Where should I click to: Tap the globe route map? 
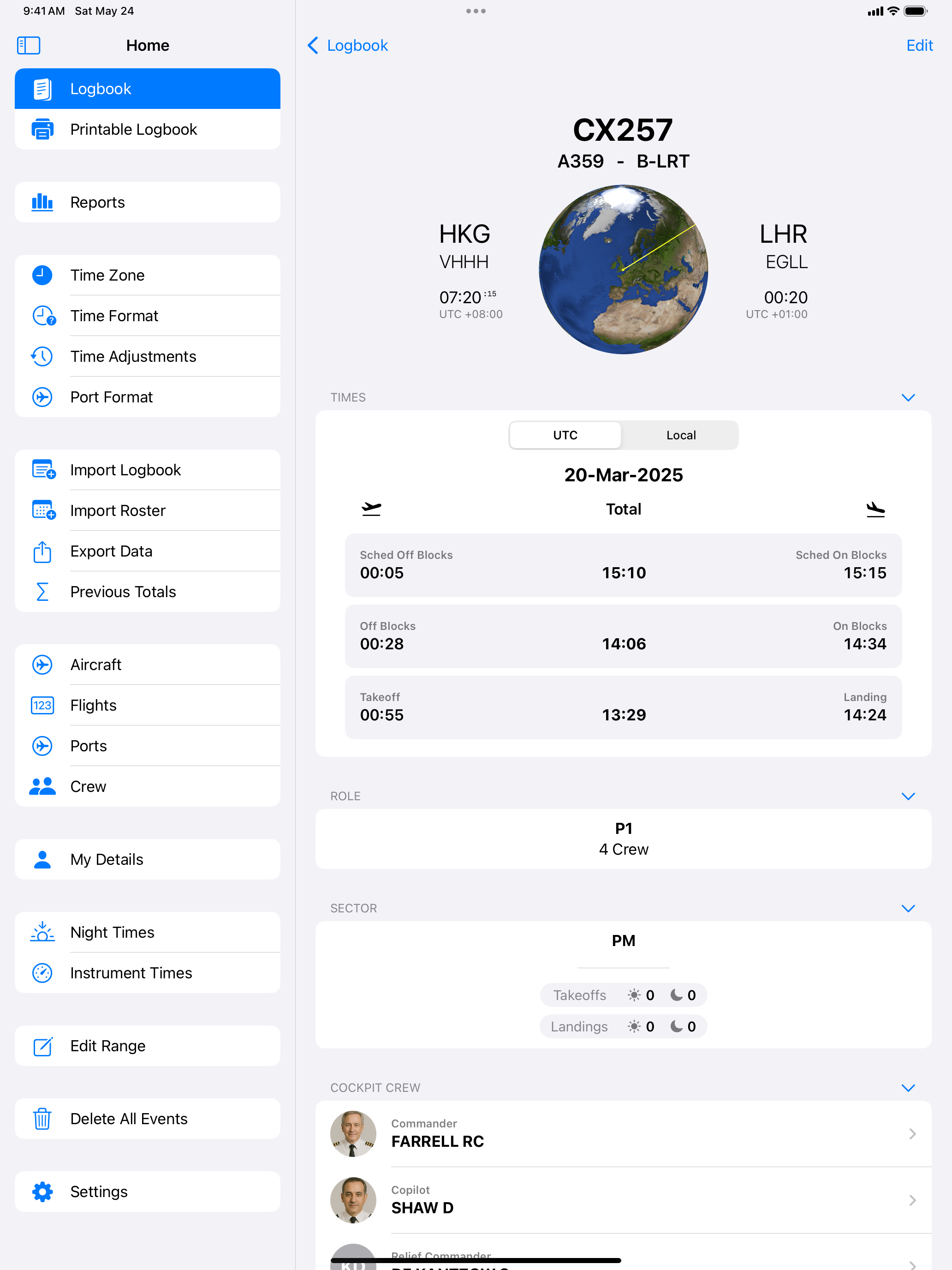click(x=623, y=269)
